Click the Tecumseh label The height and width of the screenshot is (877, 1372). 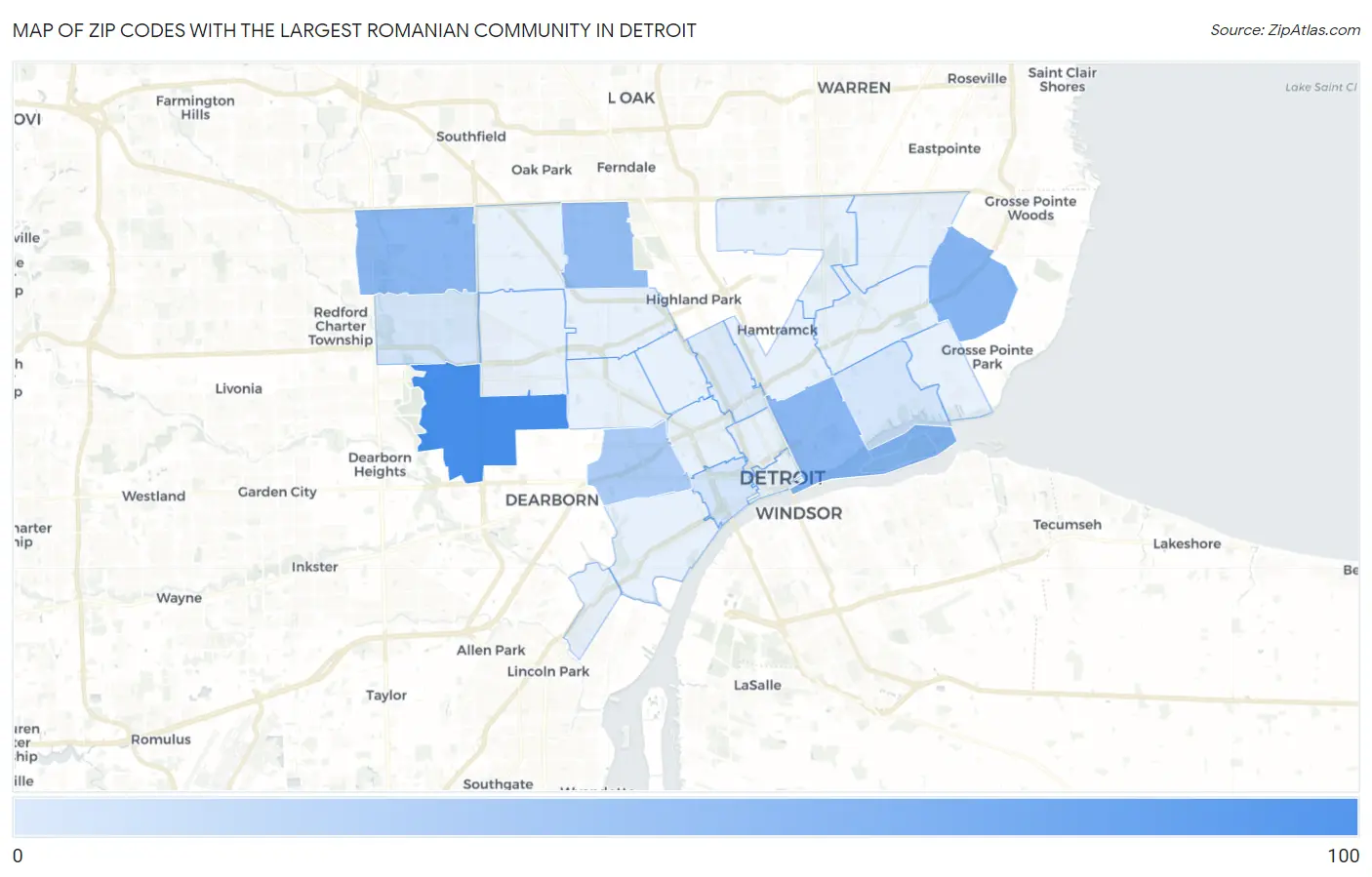1068,525
